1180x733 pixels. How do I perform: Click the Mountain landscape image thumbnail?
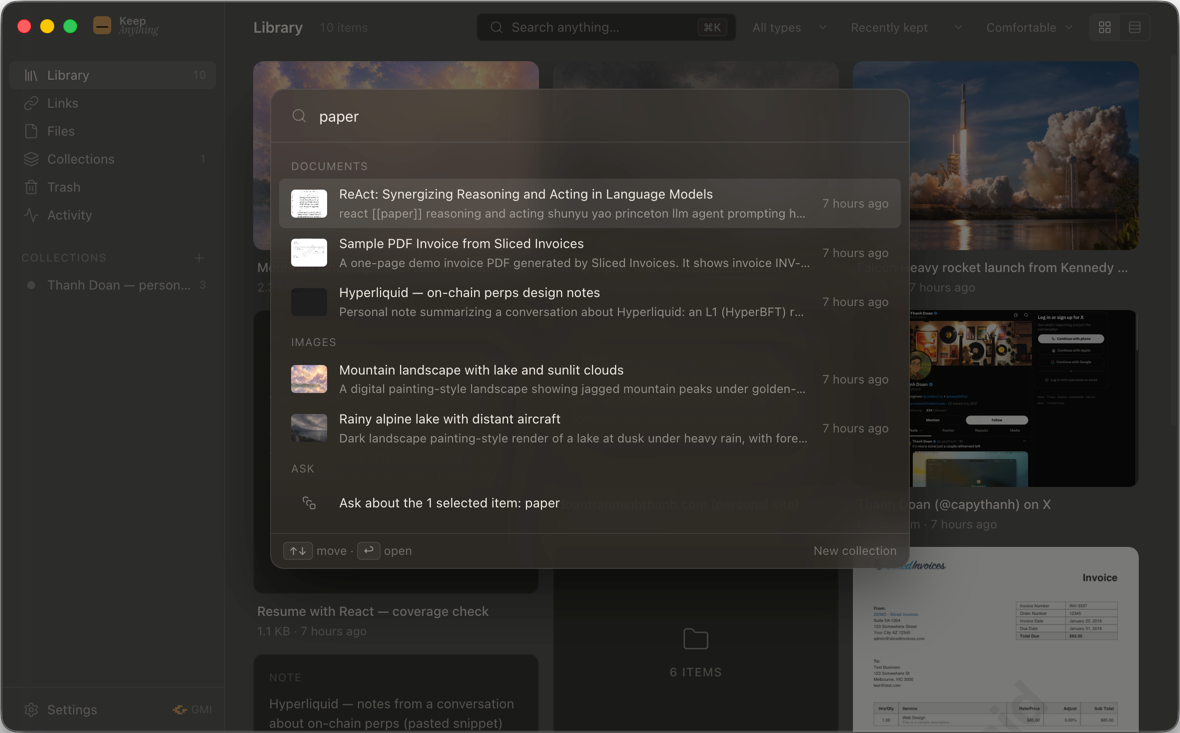[x=309, y=379]
